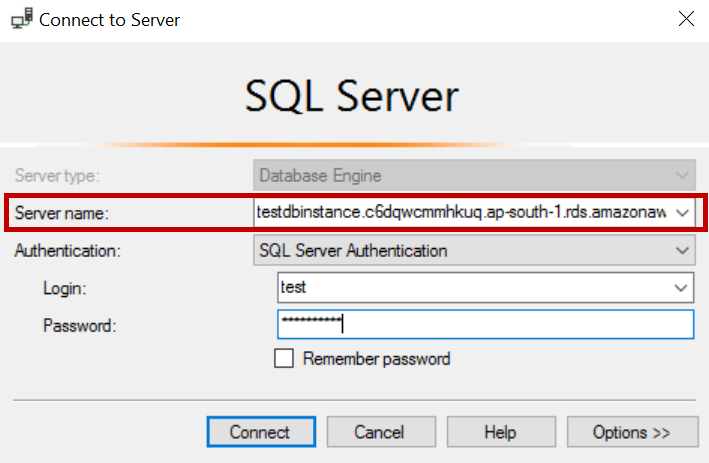Click the Database Engine server type box
Viewport: 709px width, 463px height.
[x=460, y=175]
